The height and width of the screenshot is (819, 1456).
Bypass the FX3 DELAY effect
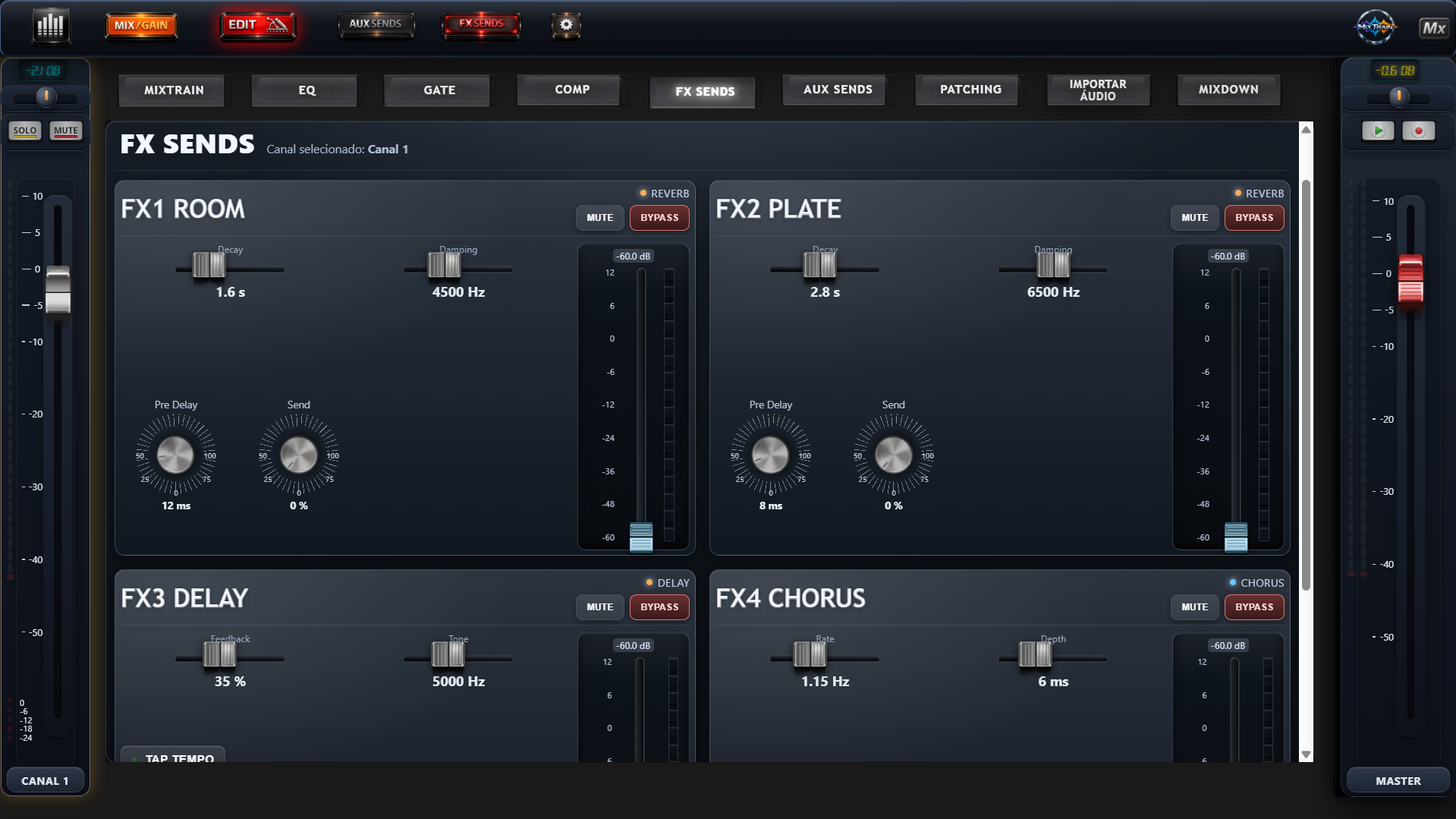pyautogui.click(x=659, y=607)
